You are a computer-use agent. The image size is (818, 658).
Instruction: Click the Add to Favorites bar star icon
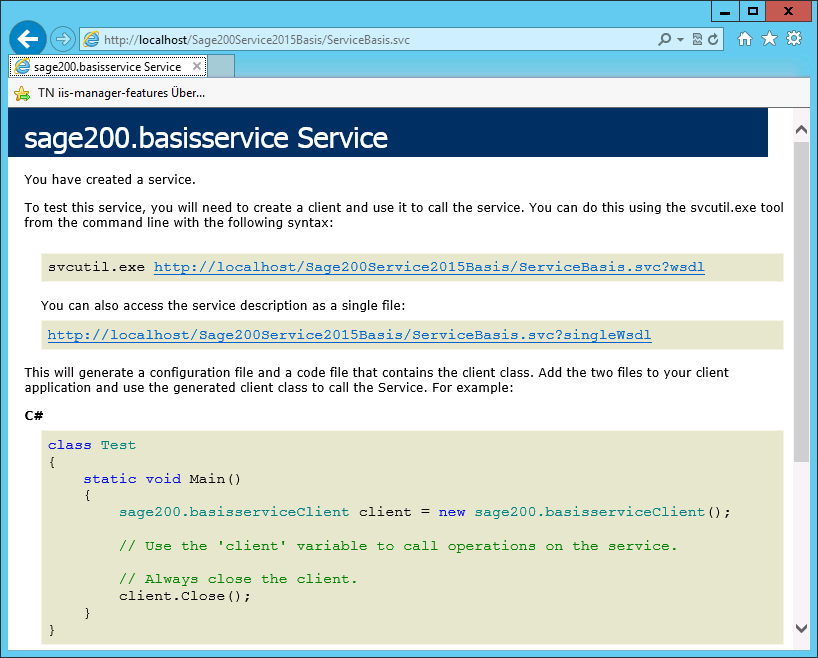[22, 93]
